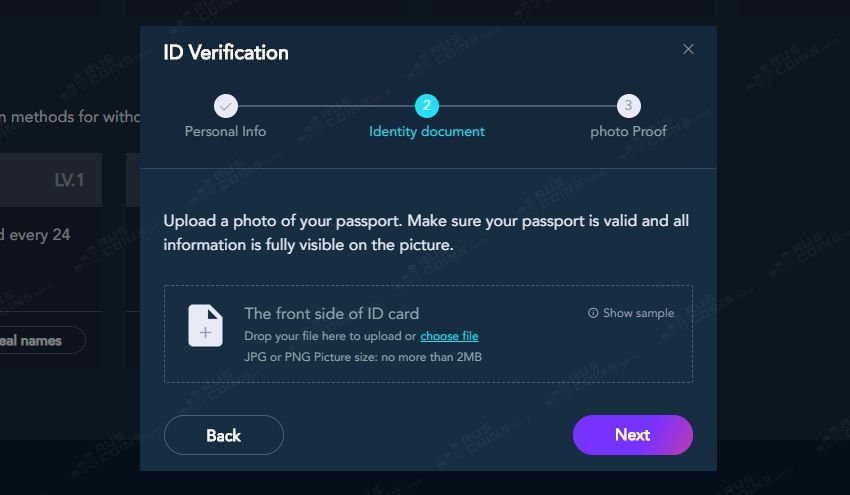Click the info icon beside Show sample
850x495 pixels.
(x=593, y=313)
